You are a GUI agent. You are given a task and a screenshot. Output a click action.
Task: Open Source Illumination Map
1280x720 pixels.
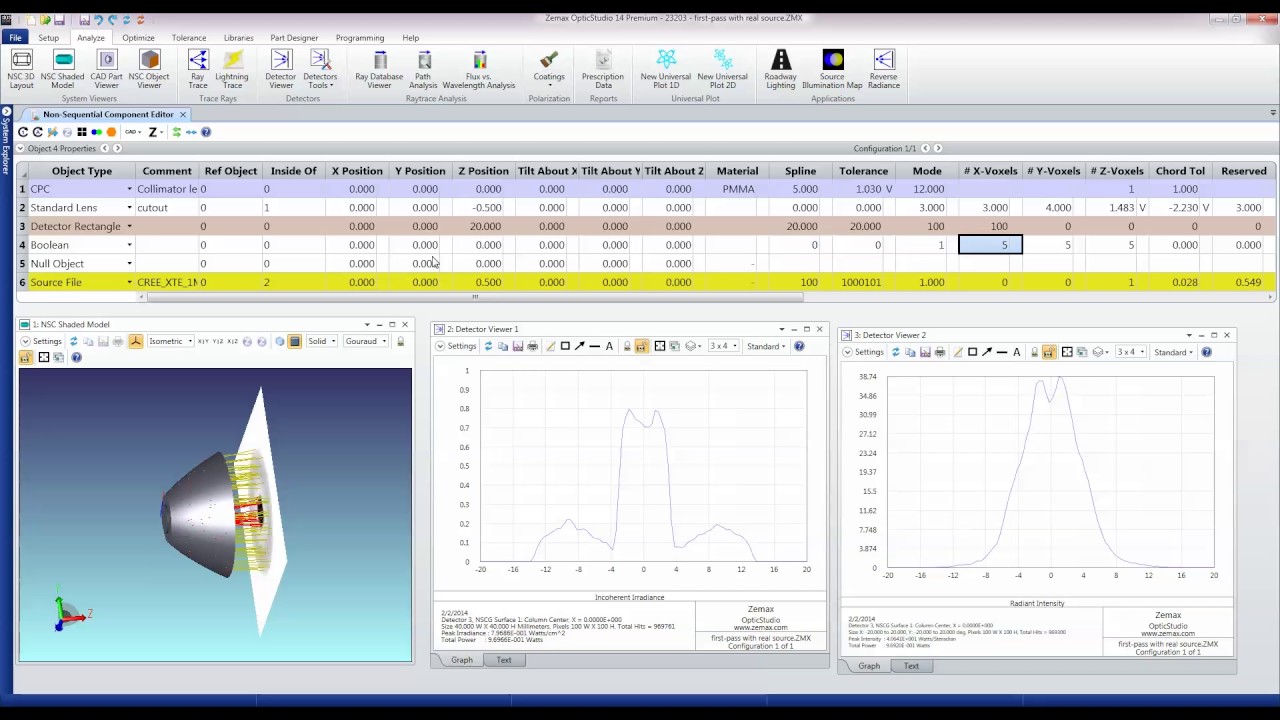(832, 69)
